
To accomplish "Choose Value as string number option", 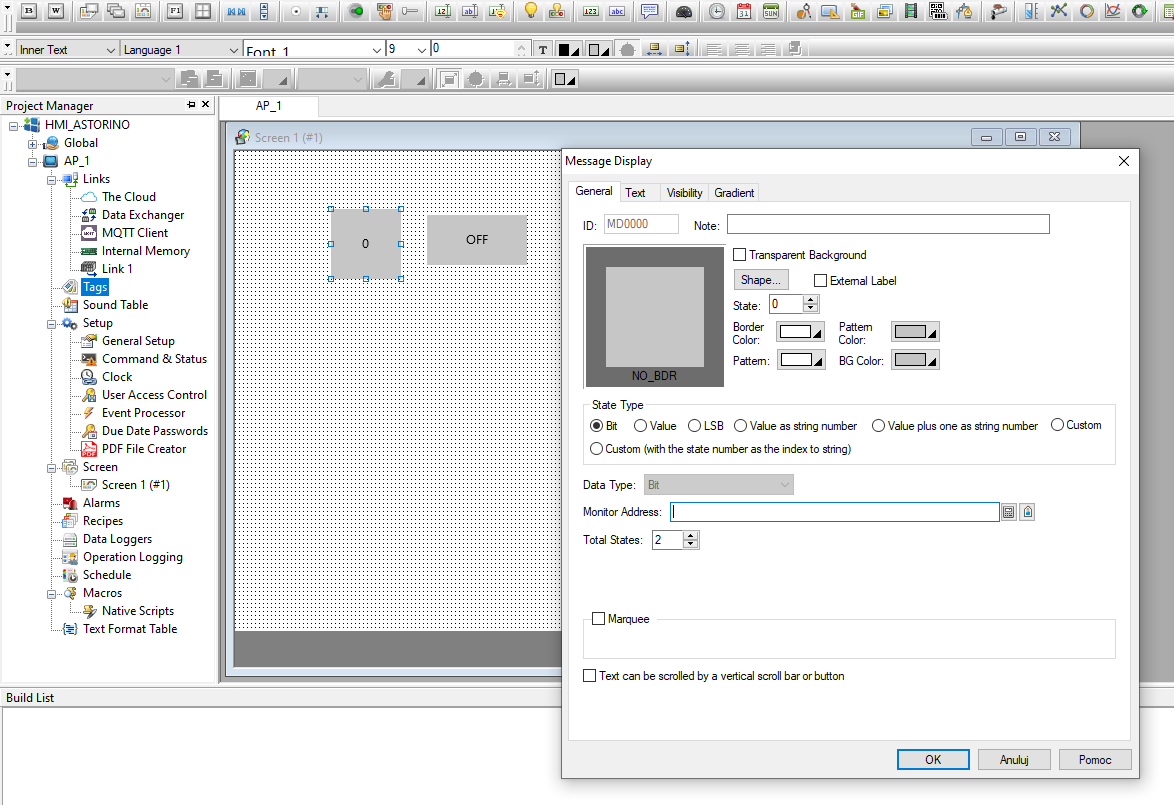I will coord(740,426).
